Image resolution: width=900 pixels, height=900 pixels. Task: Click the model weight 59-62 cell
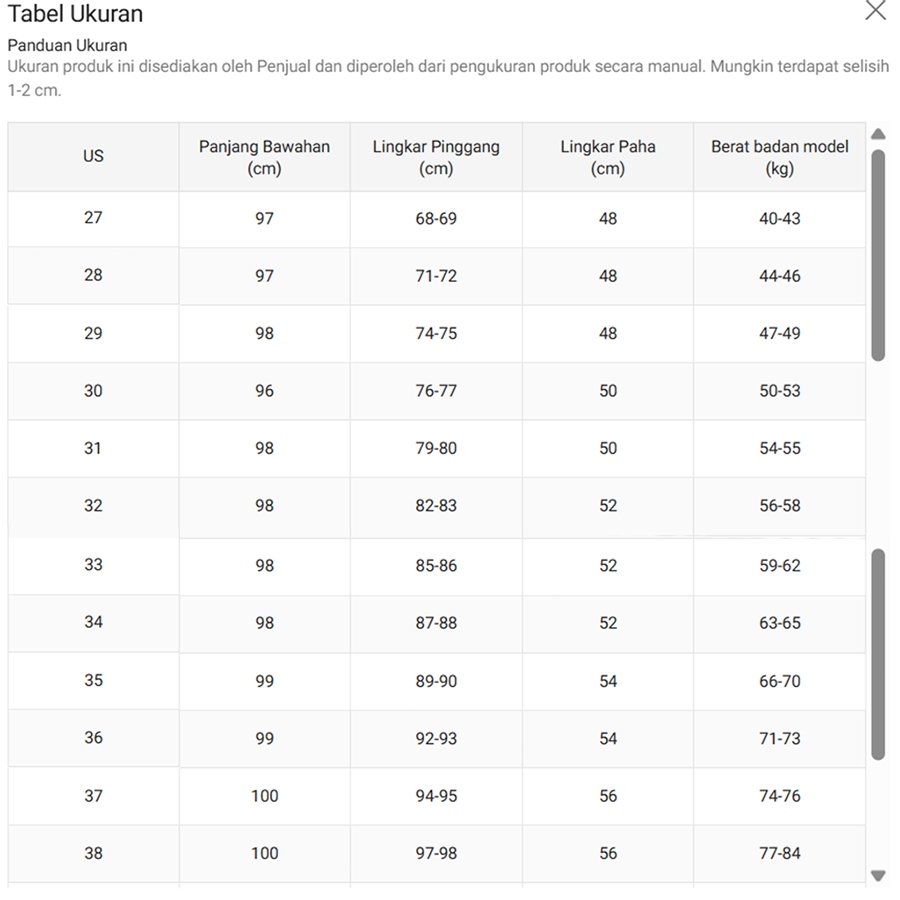tap(779, 565)
